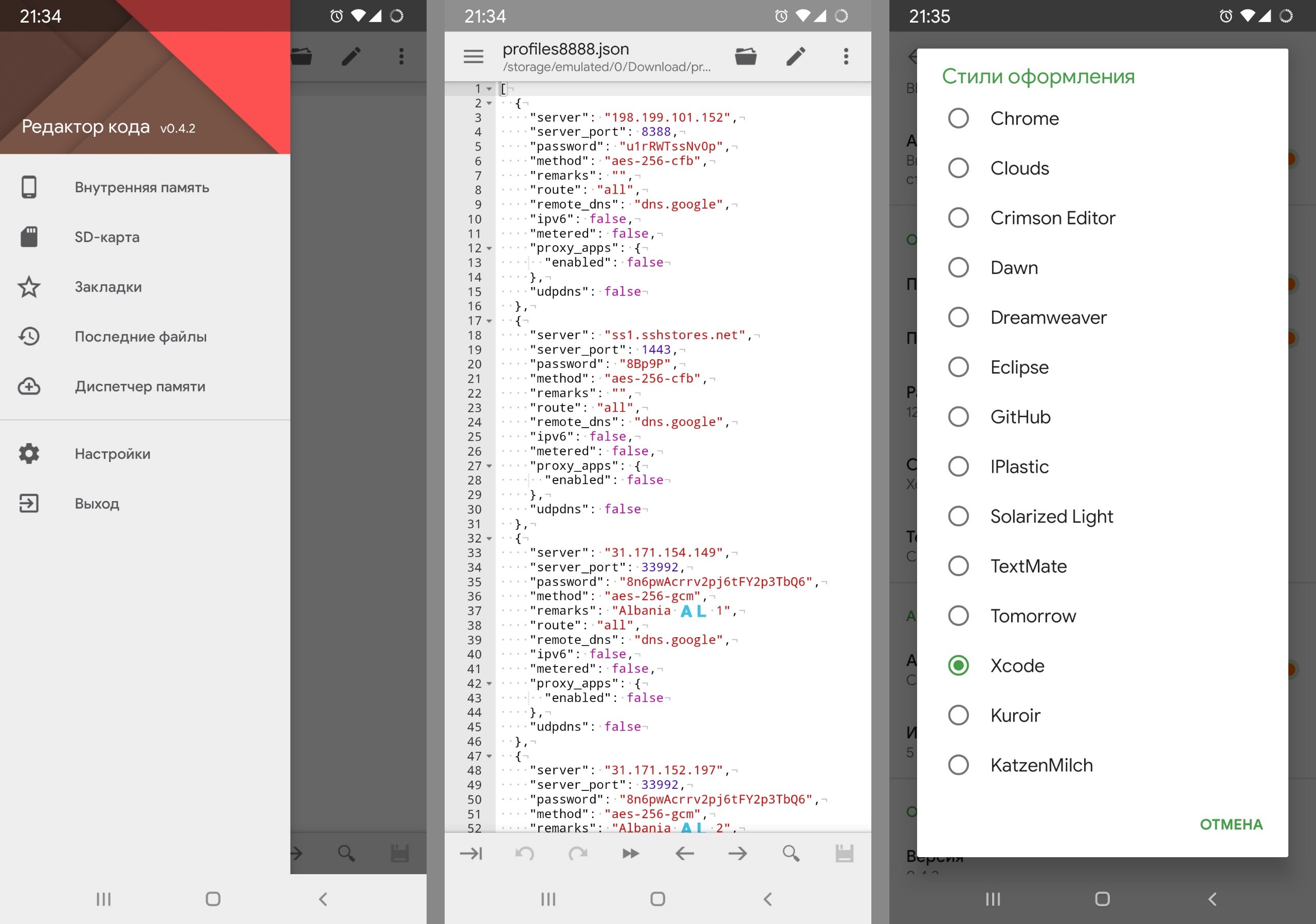
Task: Open three-dot overflow menu in middle editor
Action: (x=846, y=56)
